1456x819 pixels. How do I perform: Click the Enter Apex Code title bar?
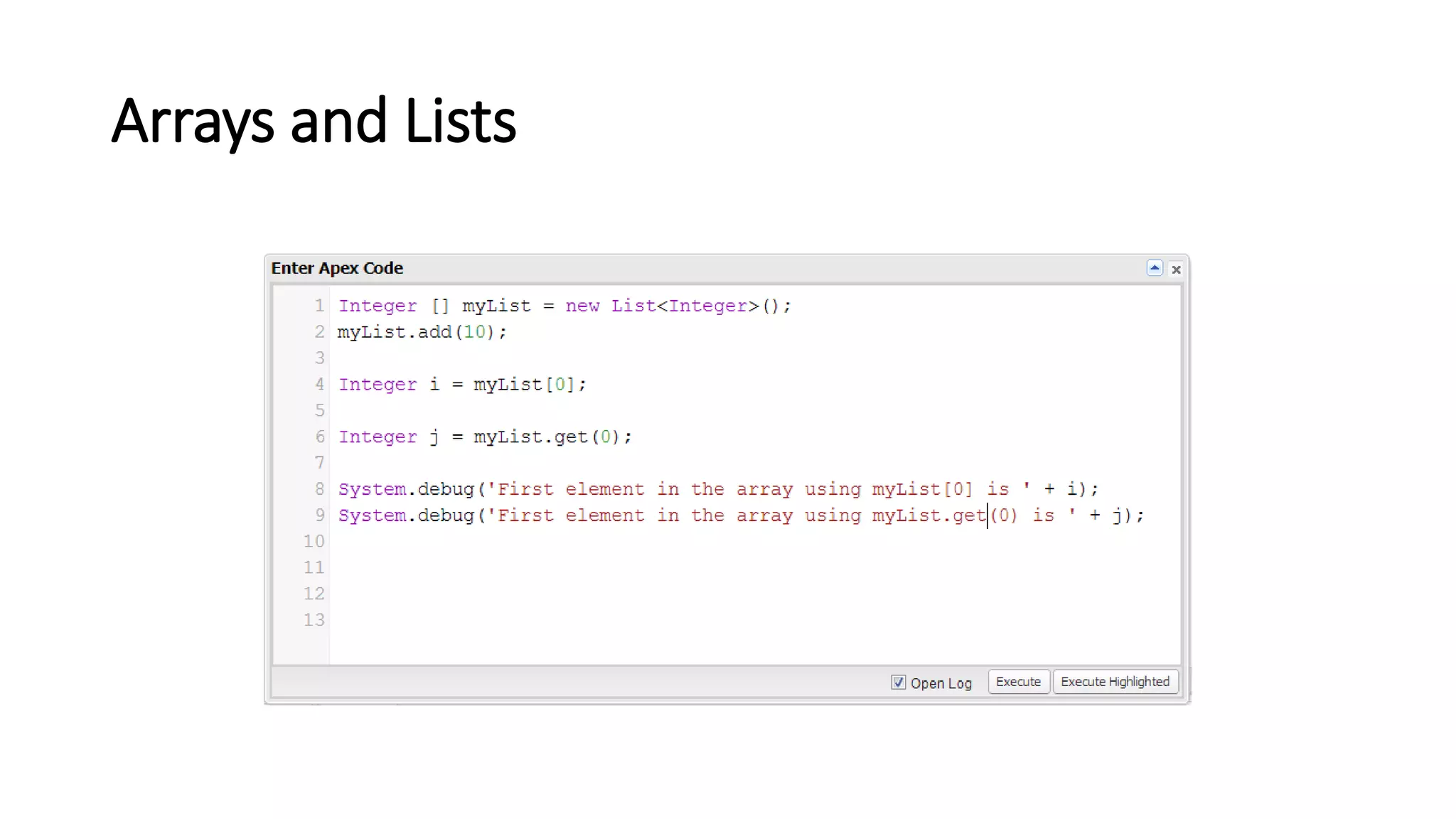[727, 269]
